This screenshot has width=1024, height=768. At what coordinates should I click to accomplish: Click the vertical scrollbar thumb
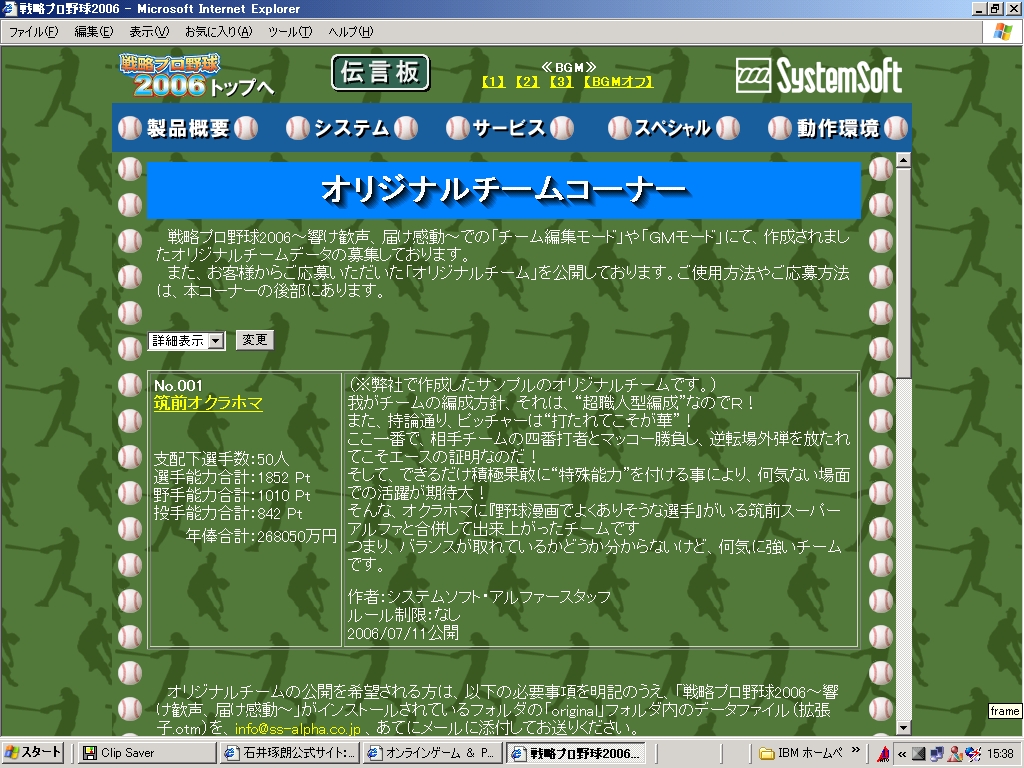pyautogui.click(x=903, y=272)
